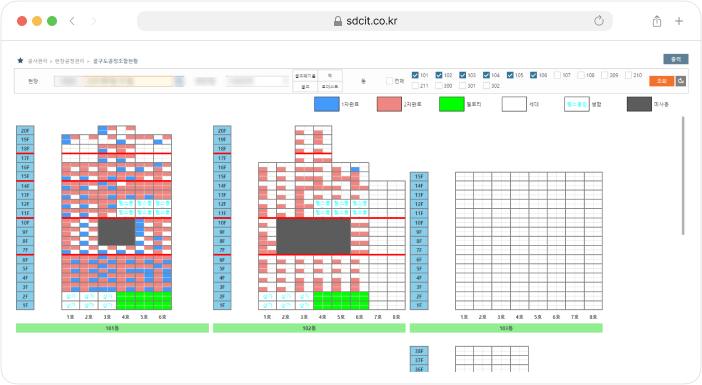Click the forward arrow in browser
This screenshot has height=385, width=702.
click(94, 21)
